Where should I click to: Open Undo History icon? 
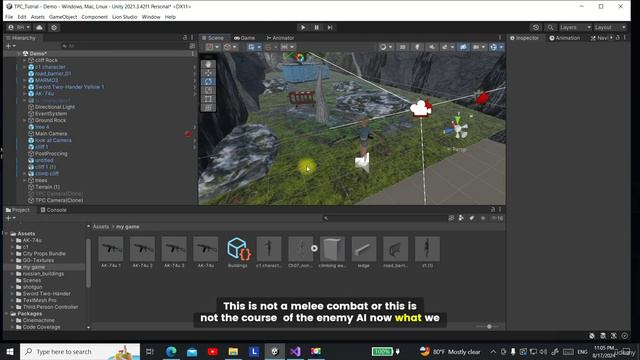click(536, 27)
